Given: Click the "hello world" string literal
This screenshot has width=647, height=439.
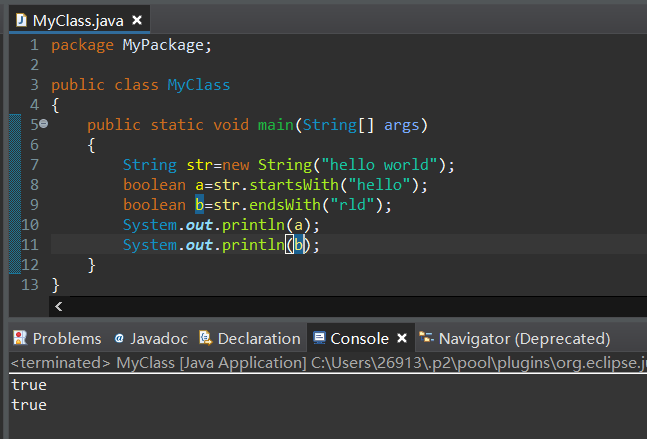Looking at the screenshot, I should [379, 165].
